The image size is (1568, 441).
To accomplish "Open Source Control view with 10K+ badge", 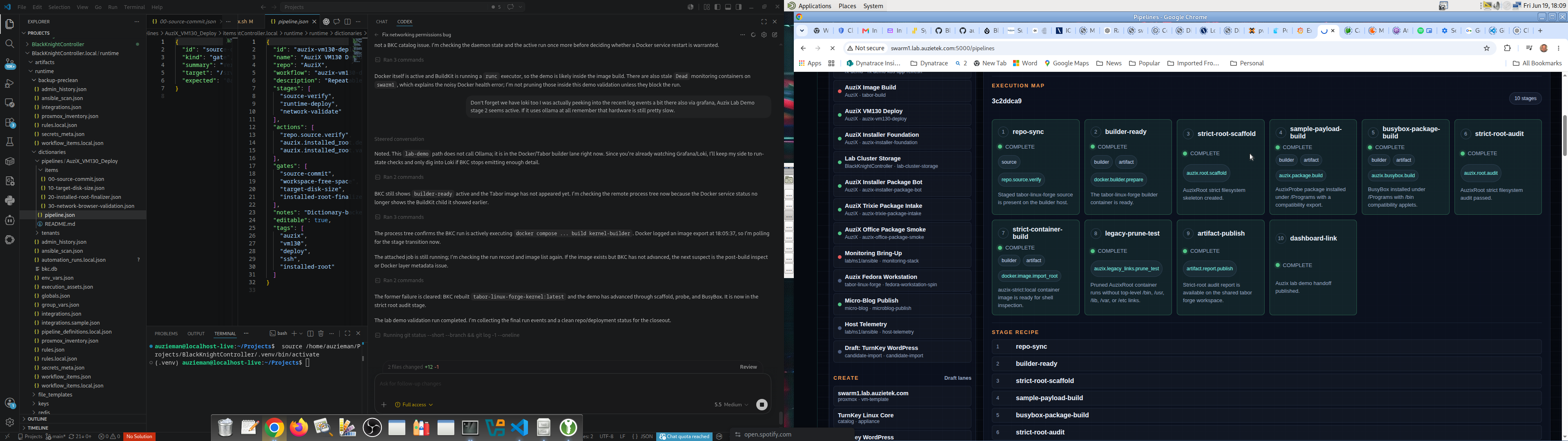I will click(x=10, y=64).
